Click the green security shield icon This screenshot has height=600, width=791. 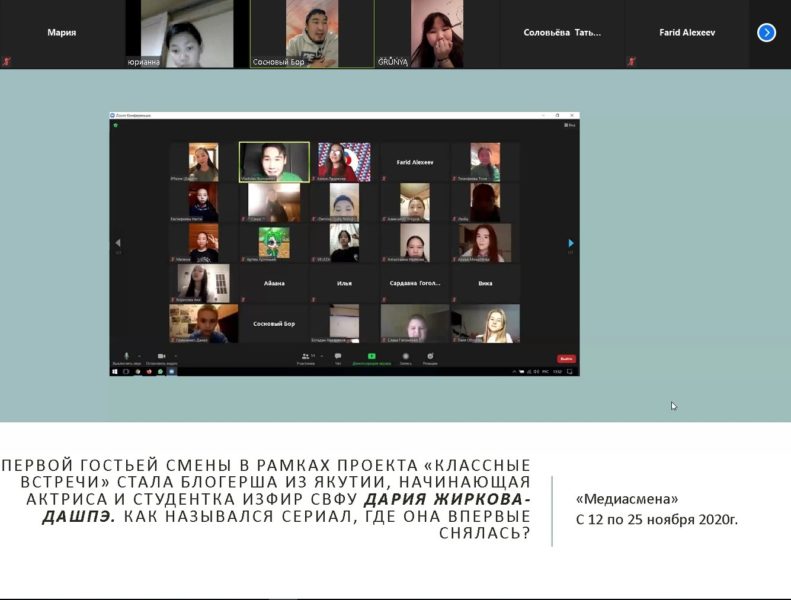(116, 125)
